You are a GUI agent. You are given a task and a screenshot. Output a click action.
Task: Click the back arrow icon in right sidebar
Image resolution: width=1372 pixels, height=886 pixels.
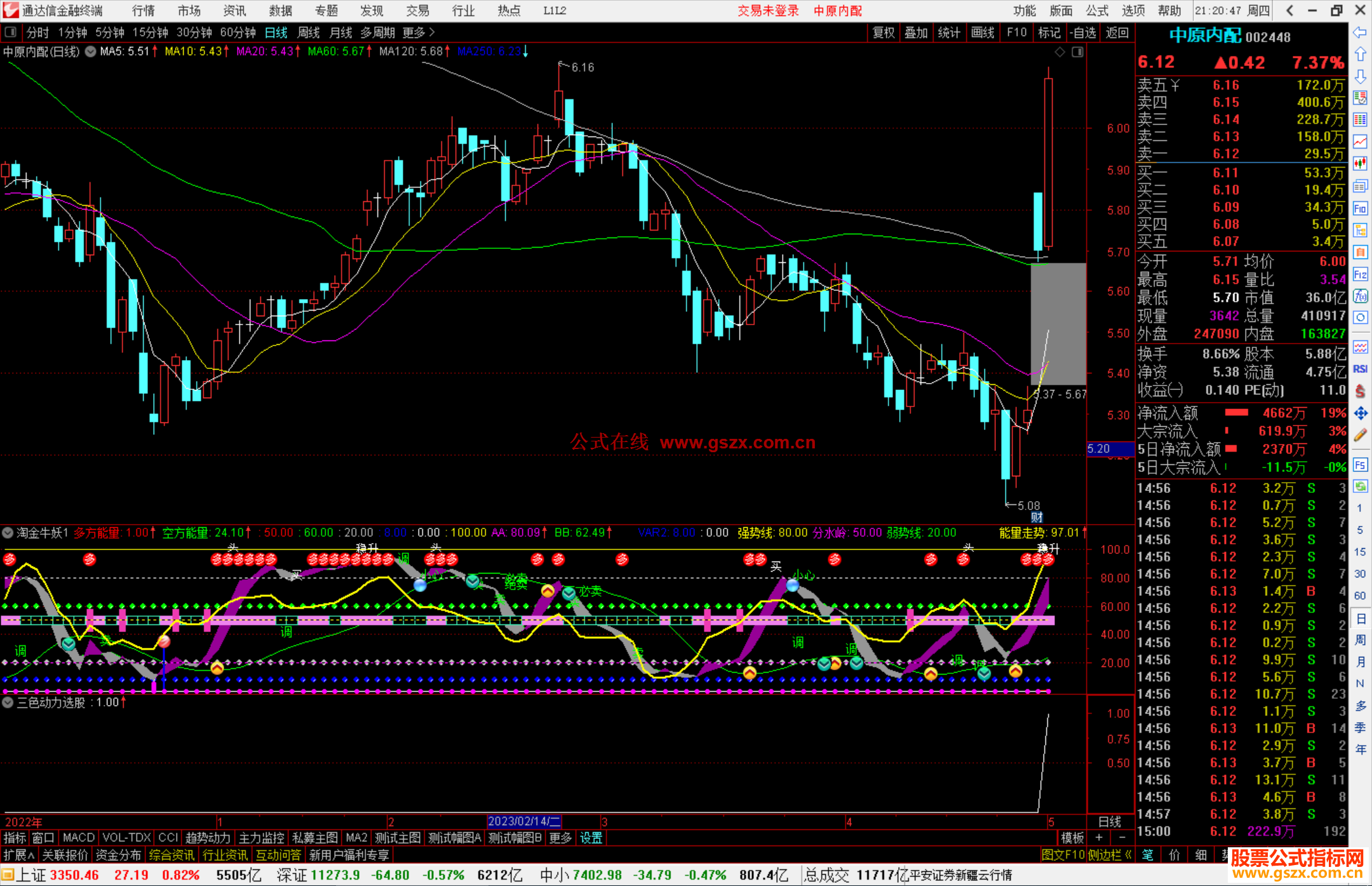click(1360, 32)
